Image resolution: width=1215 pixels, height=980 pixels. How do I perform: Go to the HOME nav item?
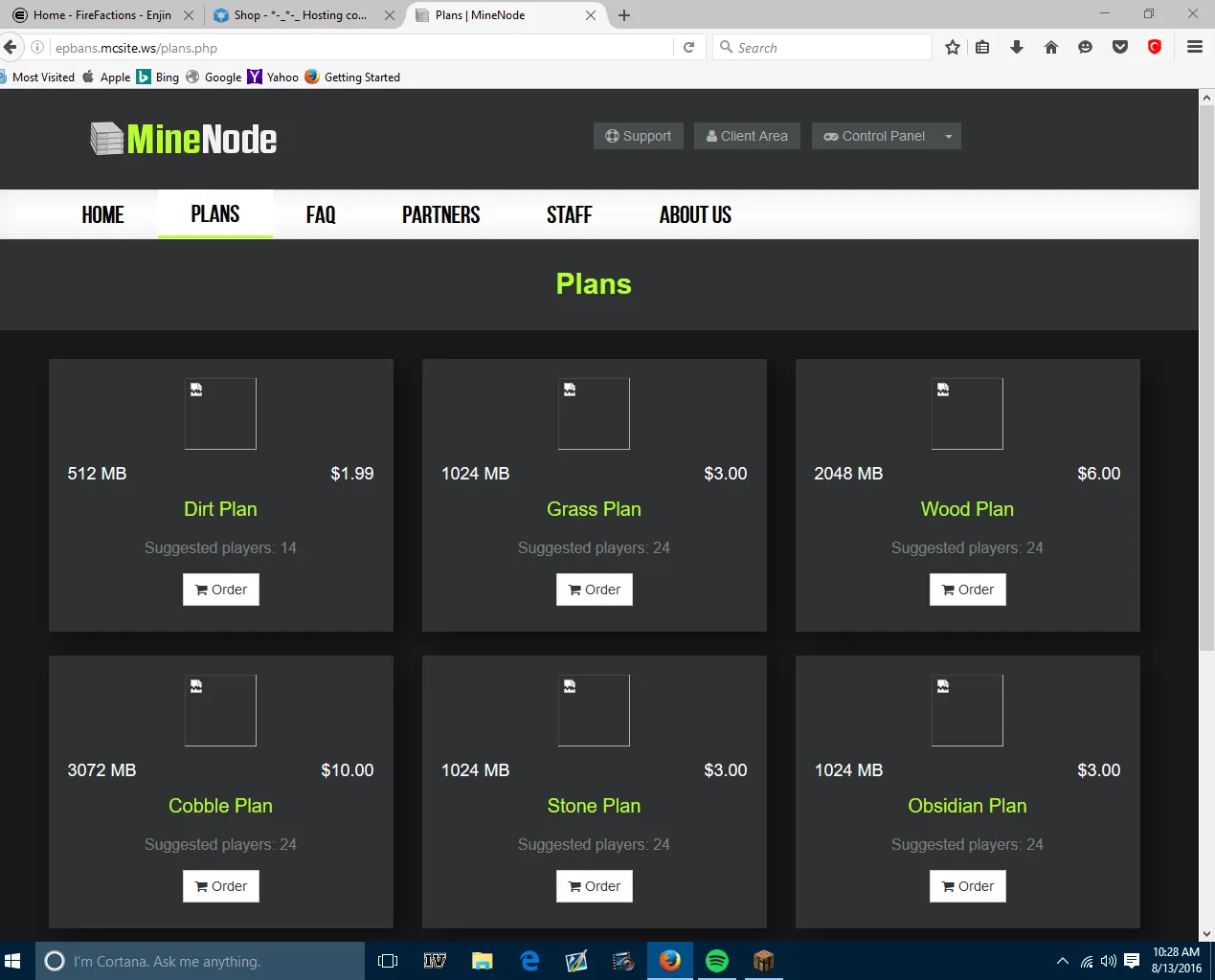tap(103, 214)
